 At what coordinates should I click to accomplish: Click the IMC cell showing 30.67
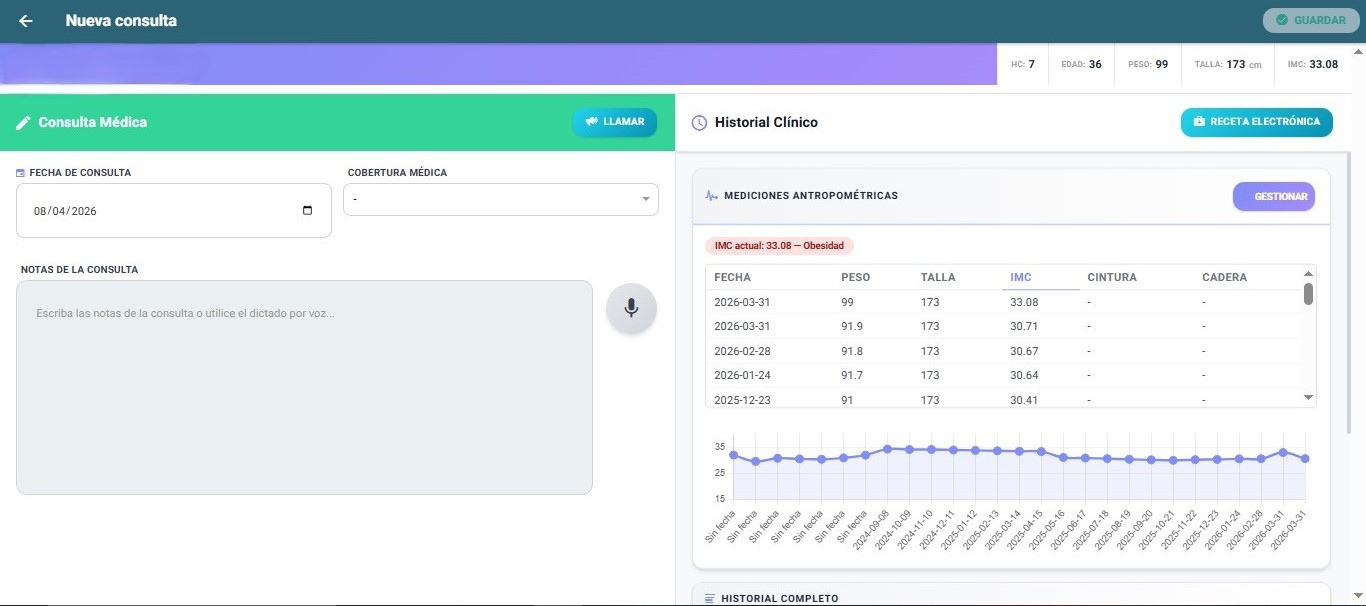tap(1024, 351)
